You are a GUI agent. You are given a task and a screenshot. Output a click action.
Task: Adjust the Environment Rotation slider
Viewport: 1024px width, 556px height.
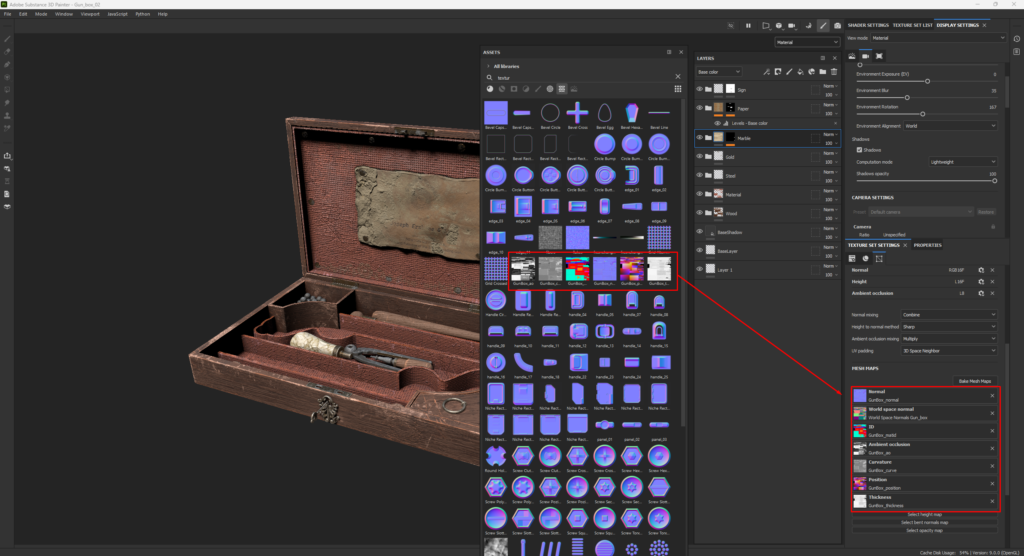[x=922, y=113]
